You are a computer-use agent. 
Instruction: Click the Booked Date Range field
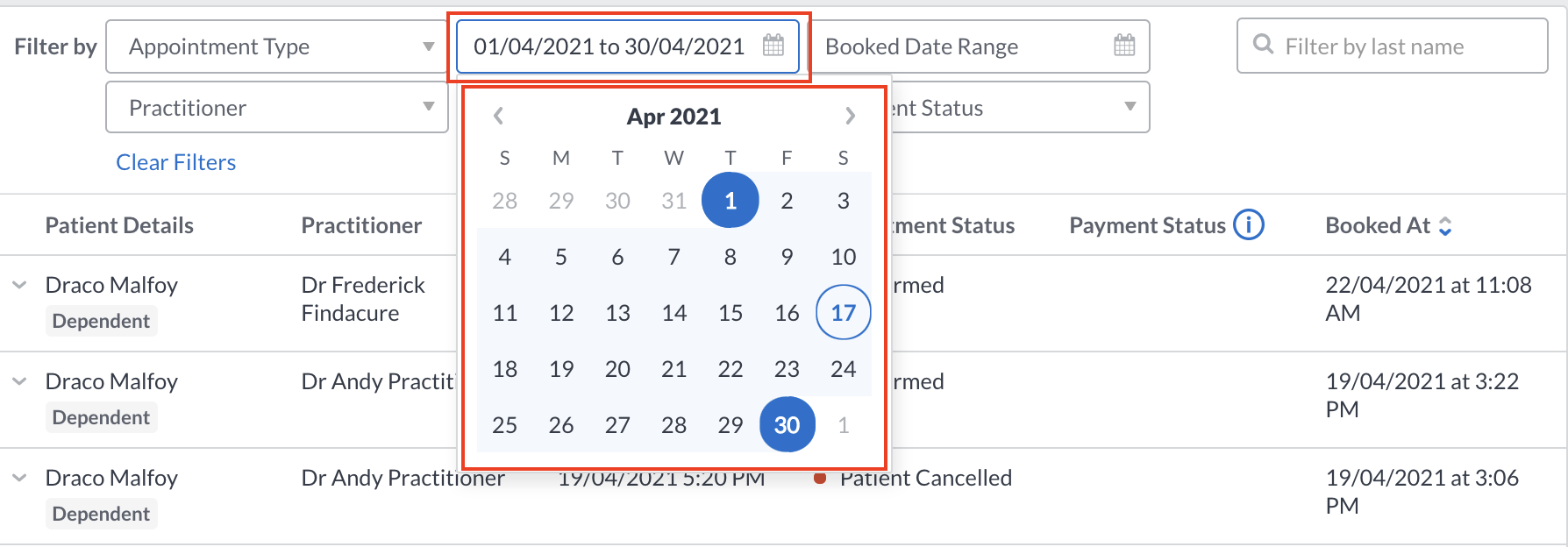(x=982, y=46)
